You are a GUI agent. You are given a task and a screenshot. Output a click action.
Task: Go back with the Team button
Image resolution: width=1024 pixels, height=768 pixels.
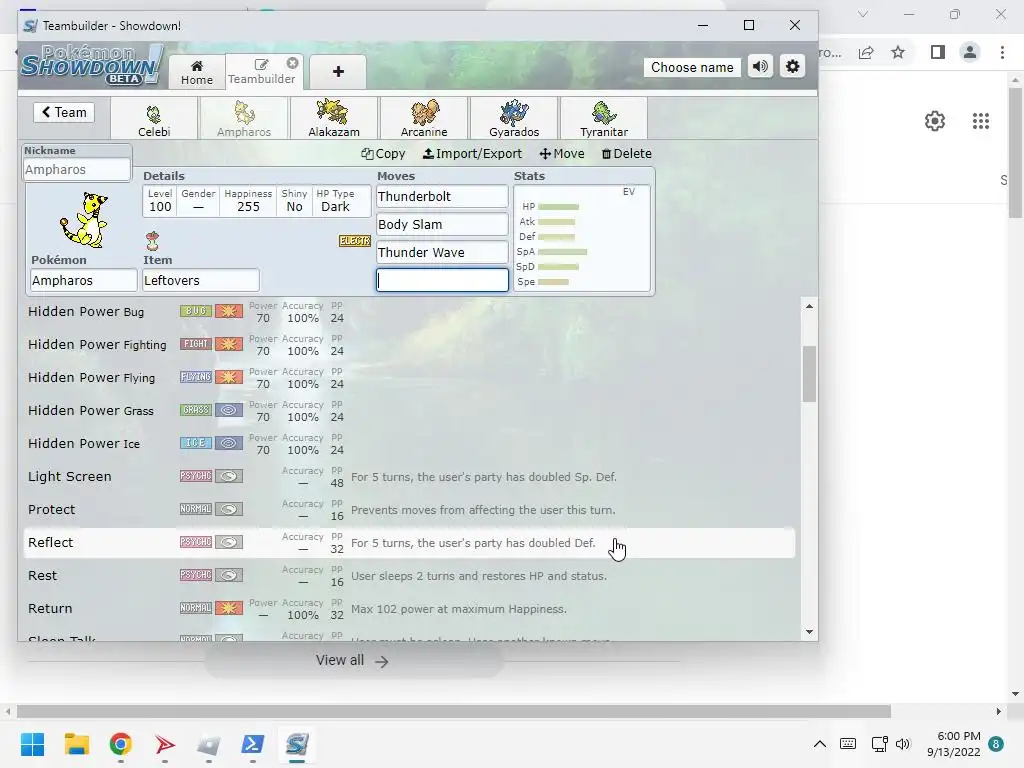pyautogui.click(x=64, y=112)
